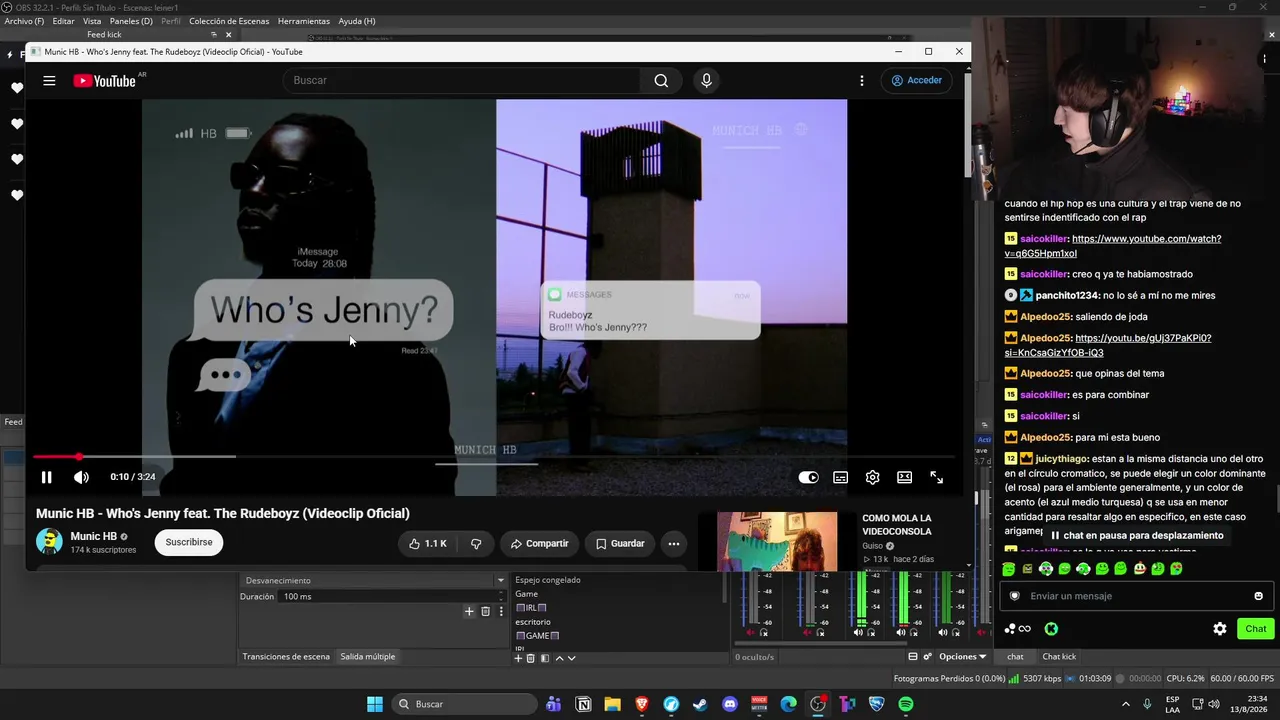The width and height of the screenshot is (1280, 720).
Task: Open saicokiller's YouTube watch link
Action: [1112, 246]
